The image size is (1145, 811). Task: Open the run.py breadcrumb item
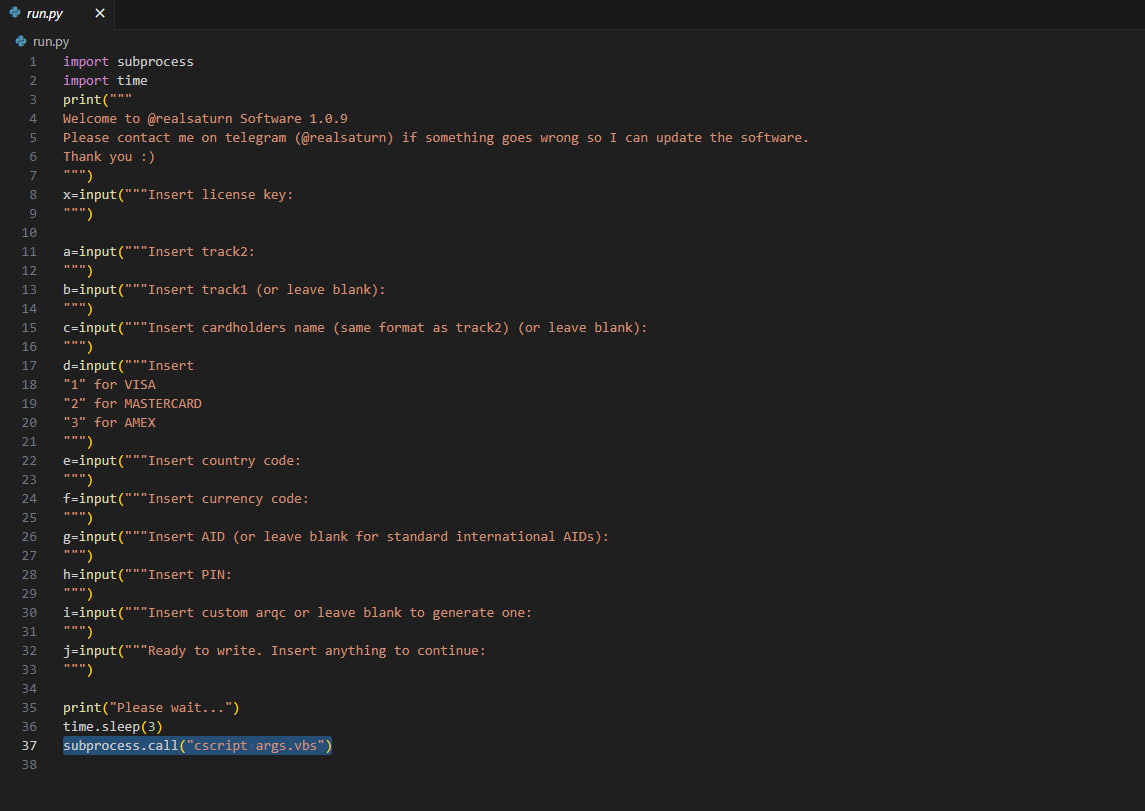point(51,42)
